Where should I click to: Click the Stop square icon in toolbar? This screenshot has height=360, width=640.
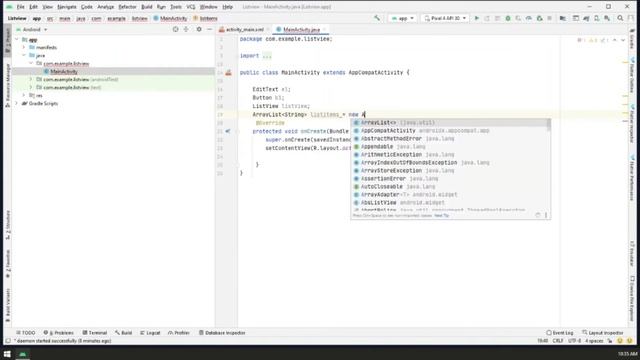pos(550,18)
